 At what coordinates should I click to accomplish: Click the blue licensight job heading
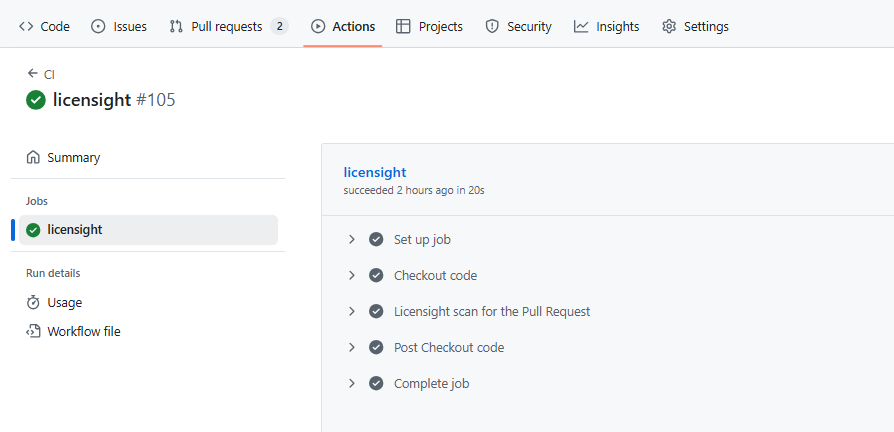point(375,172)
